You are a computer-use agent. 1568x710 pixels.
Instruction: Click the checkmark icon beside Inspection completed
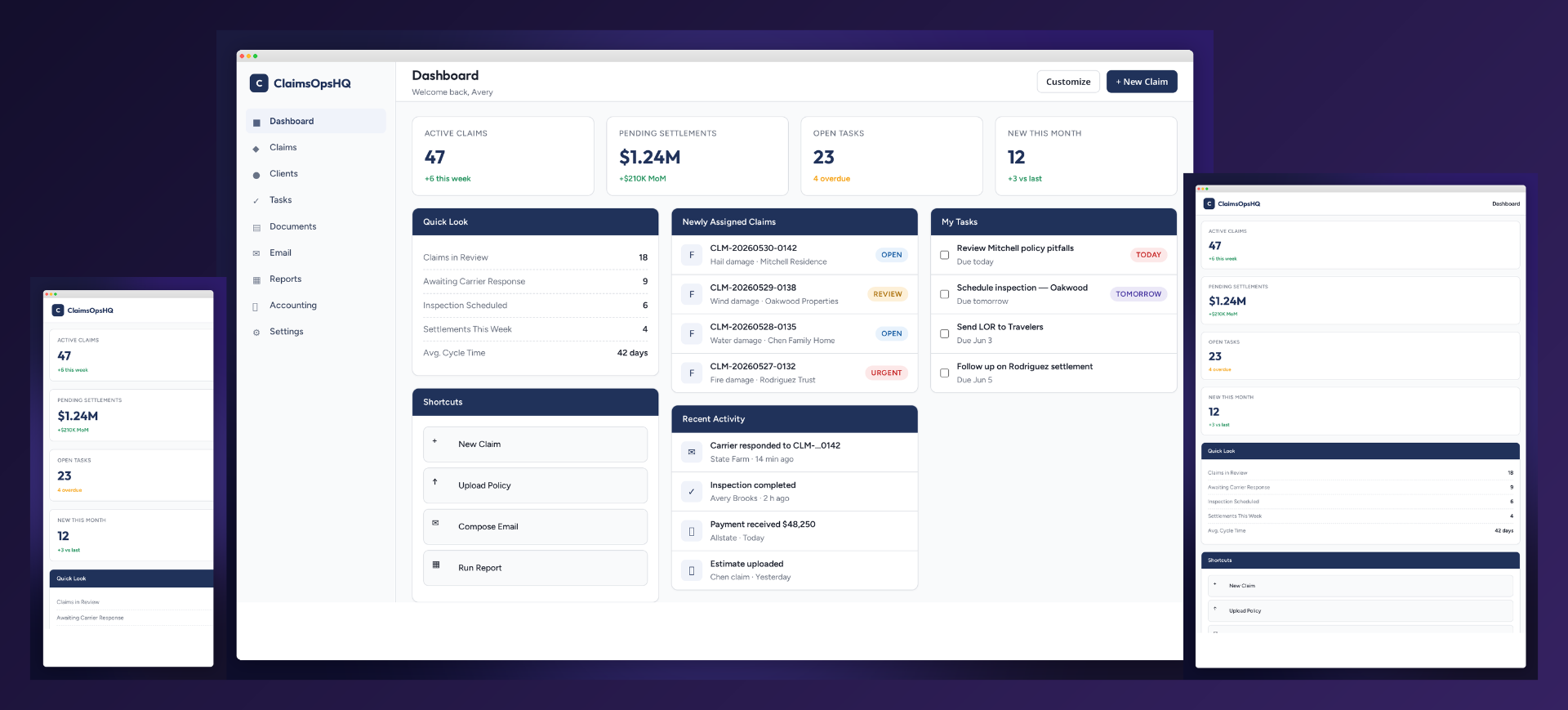click(692, 491)
